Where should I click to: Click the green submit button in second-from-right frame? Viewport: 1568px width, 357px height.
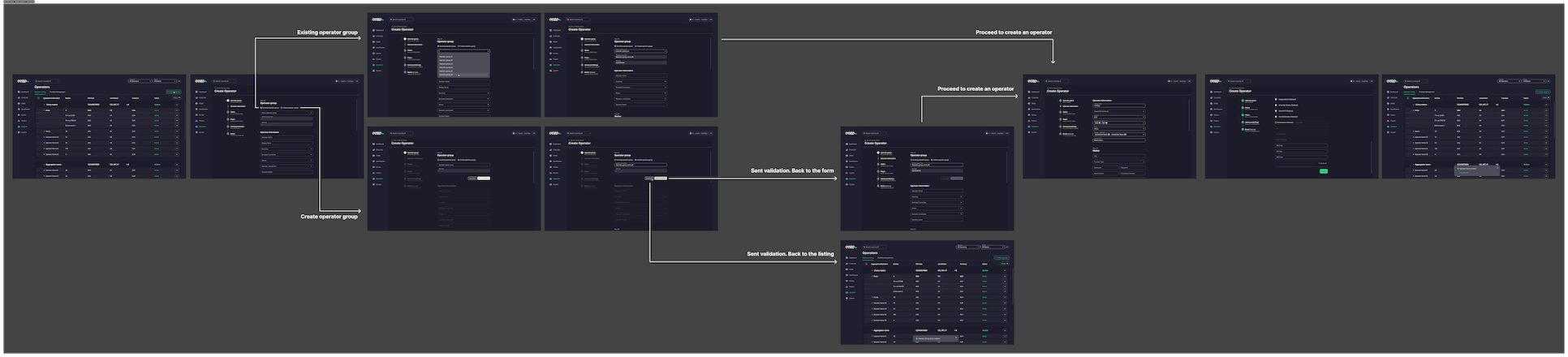[1324, 171]
